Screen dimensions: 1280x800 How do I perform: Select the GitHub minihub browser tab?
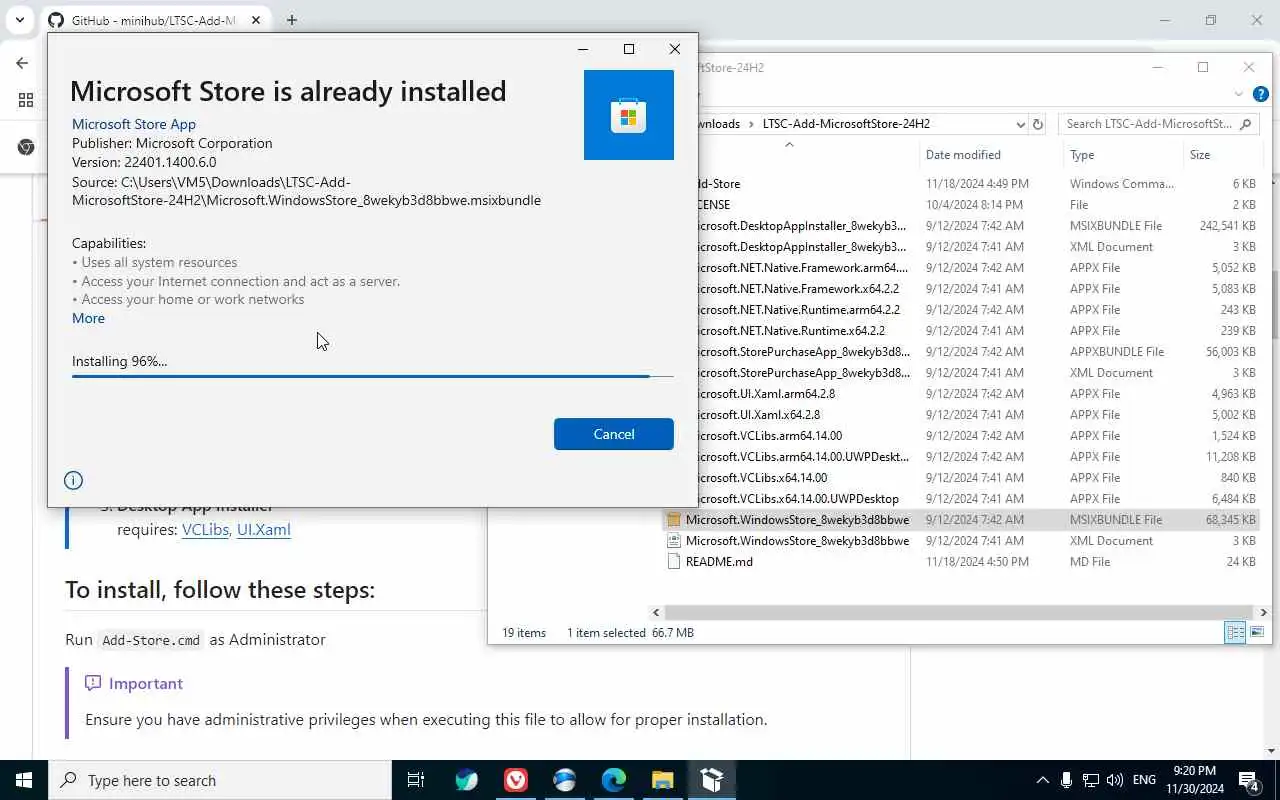point(155,20)
